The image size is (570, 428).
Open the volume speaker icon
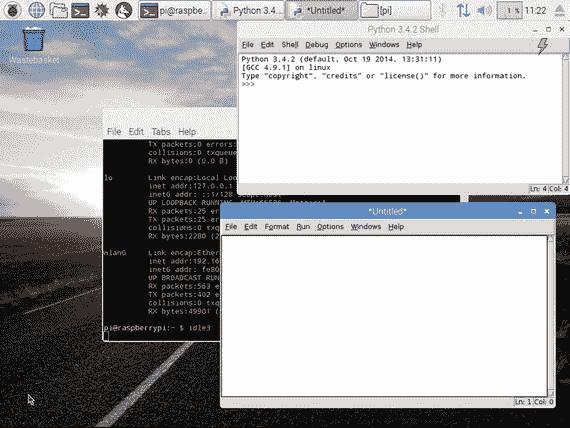click(484, 10)
